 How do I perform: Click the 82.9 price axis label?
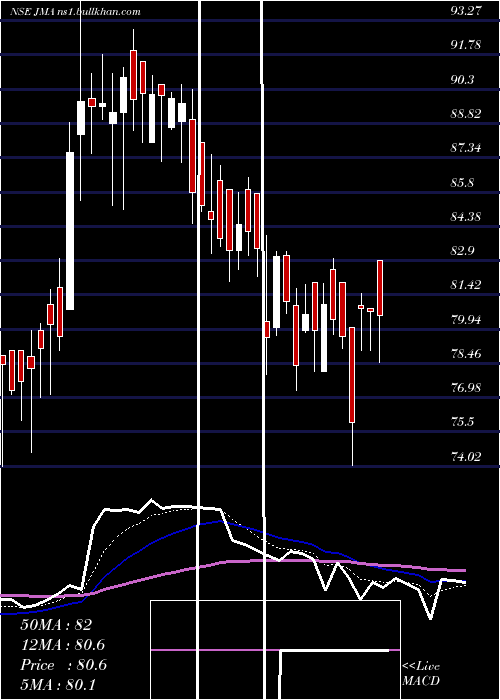(463, 251)
